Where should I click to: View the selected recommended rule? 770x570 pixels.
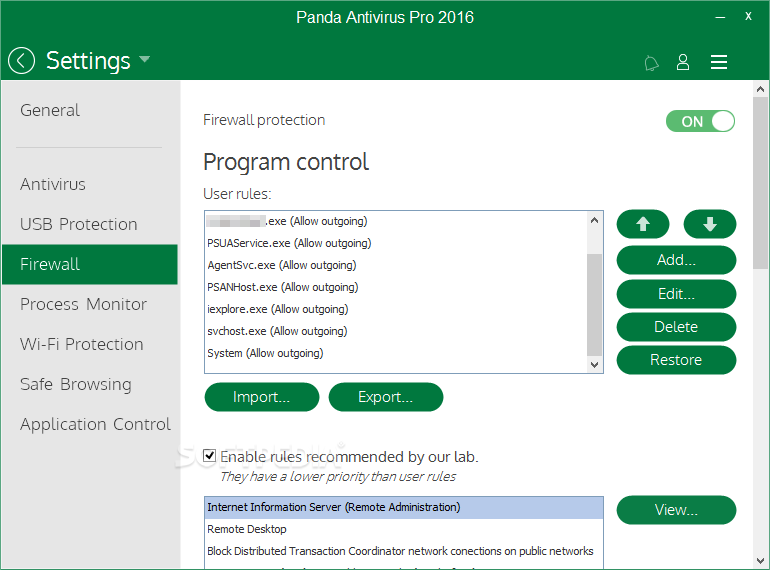(x=676, y=510)
